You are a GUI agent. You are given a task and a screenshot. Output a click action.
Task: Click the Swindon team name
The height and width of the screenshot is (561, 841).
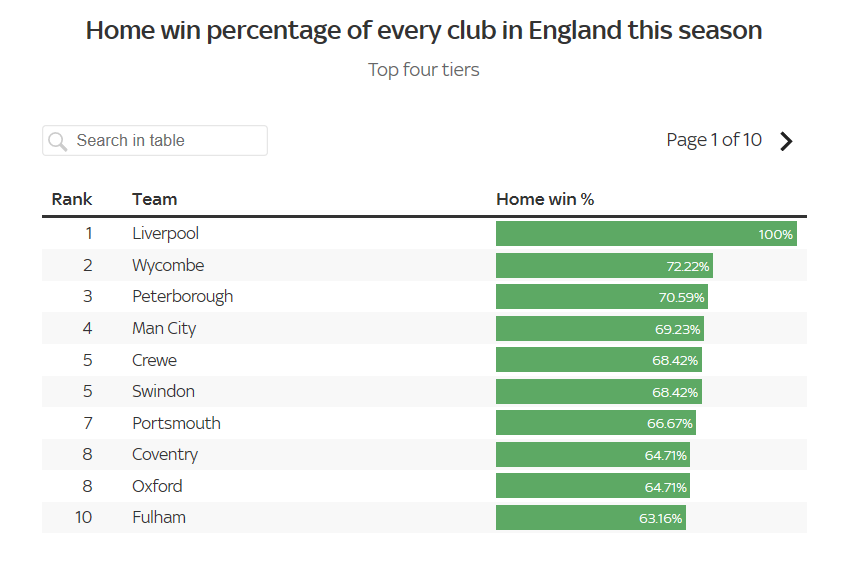(x=163, y=391)
